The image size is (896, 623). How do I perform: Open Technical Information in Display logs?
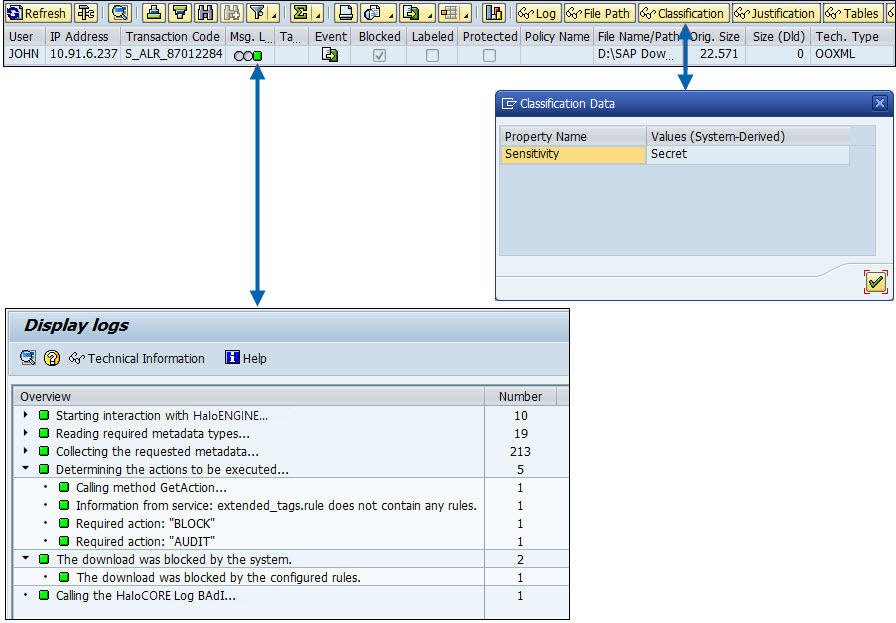click(x=137, y=358)
